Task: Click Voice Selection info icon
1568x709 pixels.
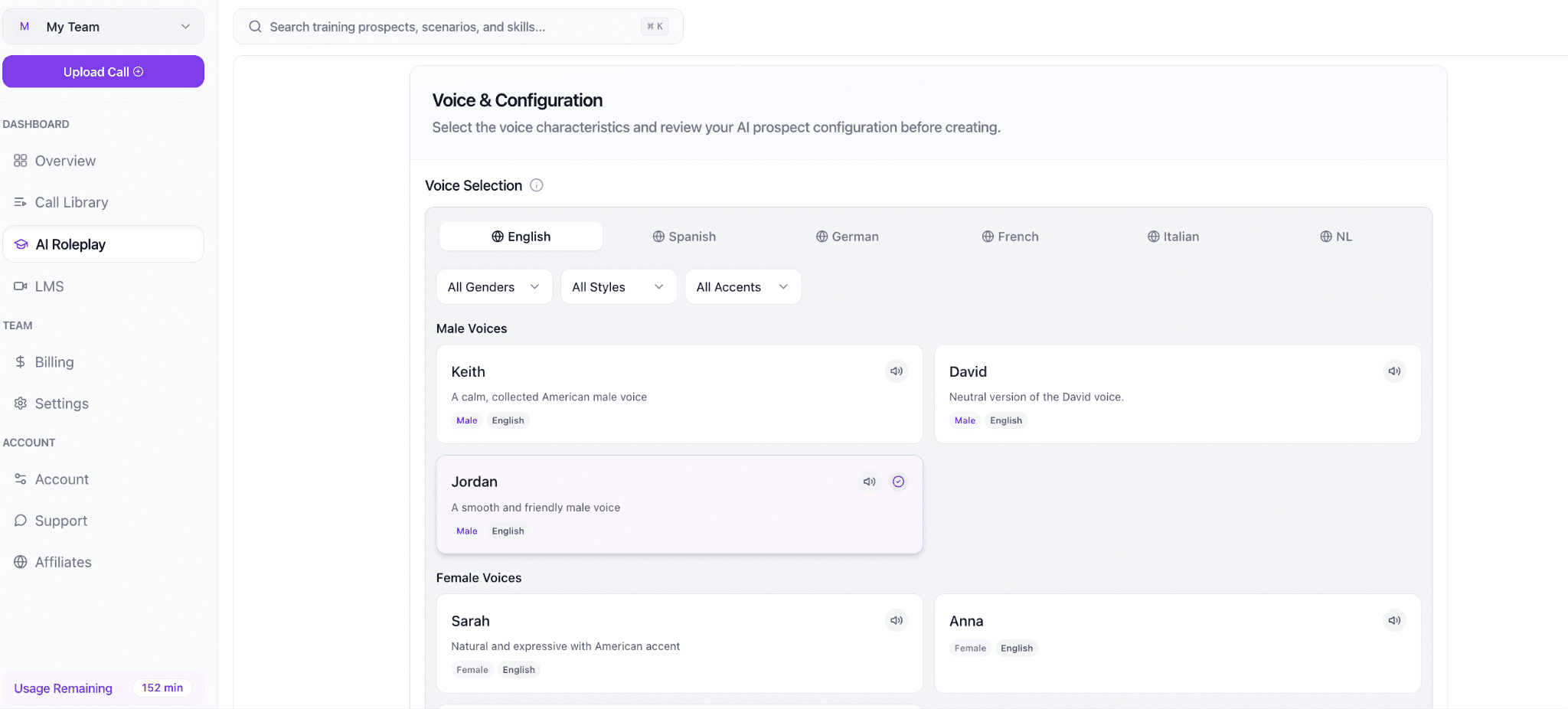Action: click(537, 185)
